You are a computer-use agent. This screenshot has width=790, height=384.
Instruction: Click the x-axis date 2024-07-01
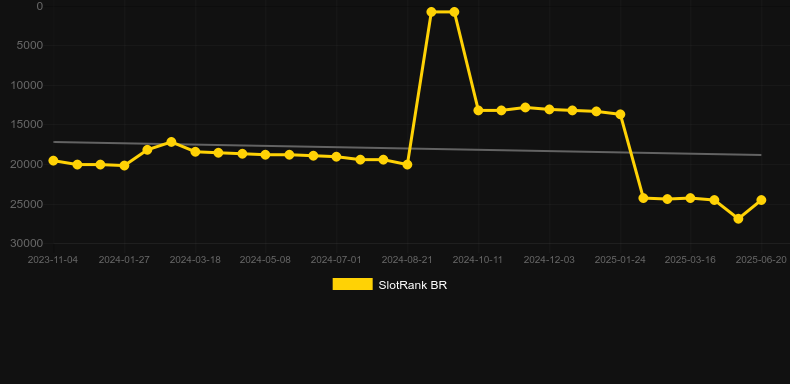336,260
